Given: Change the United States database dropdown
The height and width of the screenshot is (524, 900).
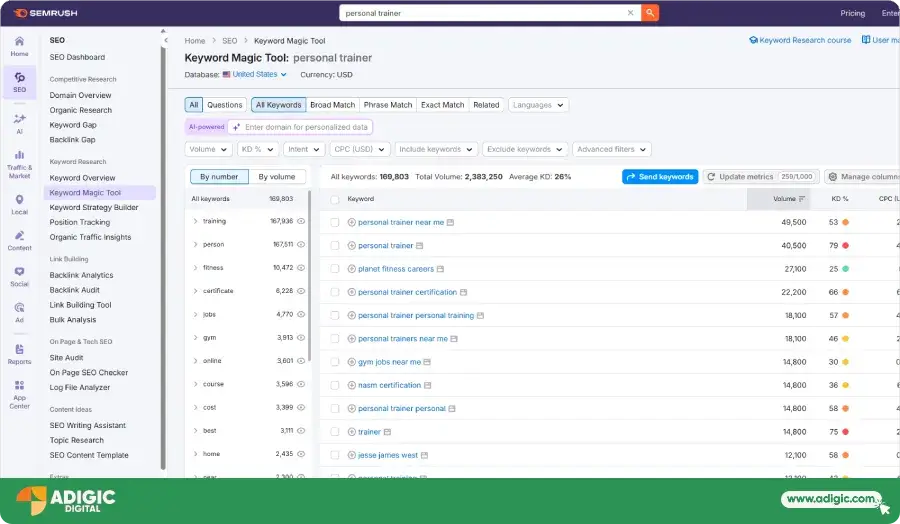Looking at the screenshot, I should pyautogui.click(x=255, y=75).
